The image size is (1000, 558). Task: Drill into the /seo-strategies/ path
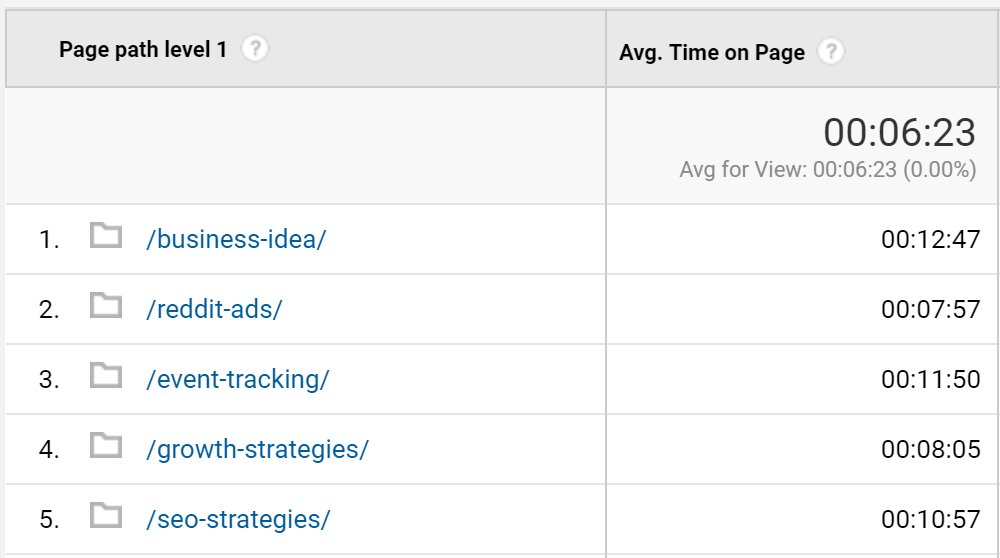coord(237,520)
